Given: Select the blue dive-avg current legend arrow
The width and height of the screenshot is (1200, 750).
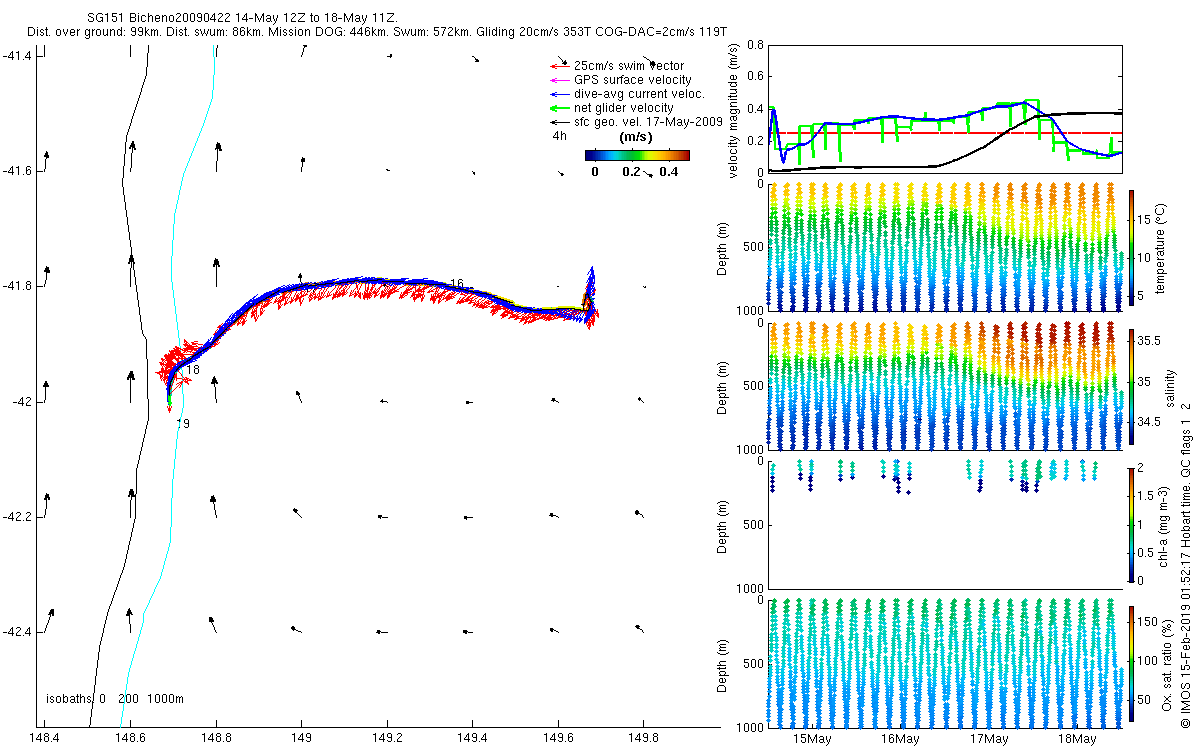Looking at the screenshot, I should [x=558, y=94].
